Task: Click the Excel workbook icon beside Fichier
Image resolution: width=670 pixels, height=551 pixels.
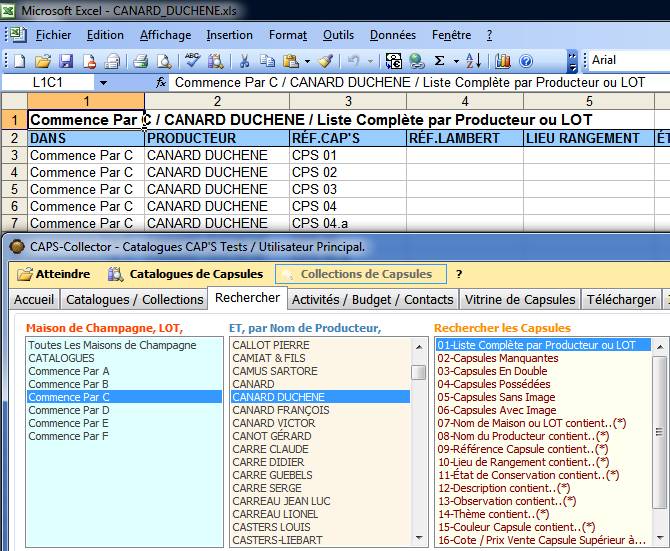Action: [x=18, y=35]
